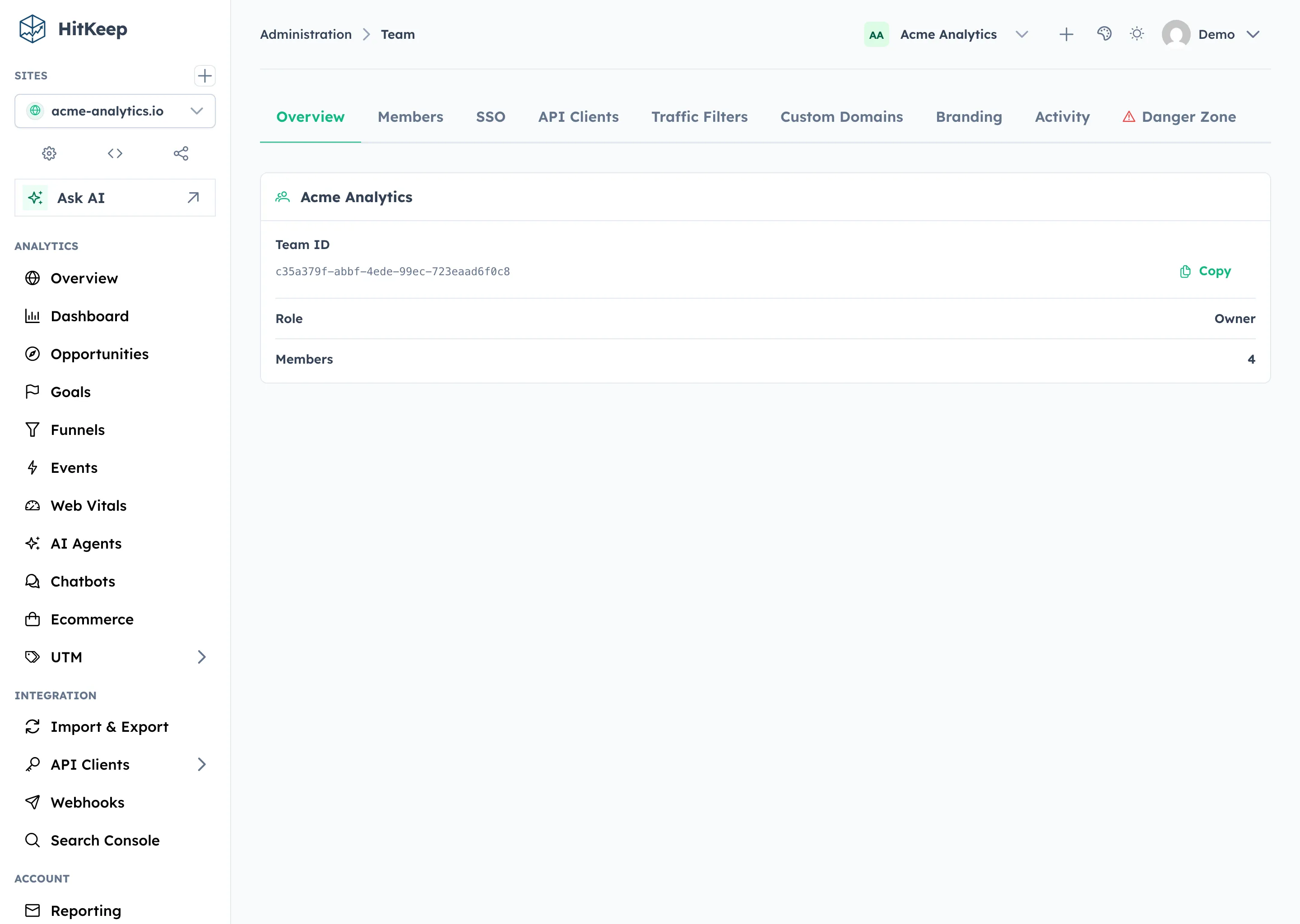Click the Members count 4
This screenshot has width=1300, height=924.
pos(1251,359)
